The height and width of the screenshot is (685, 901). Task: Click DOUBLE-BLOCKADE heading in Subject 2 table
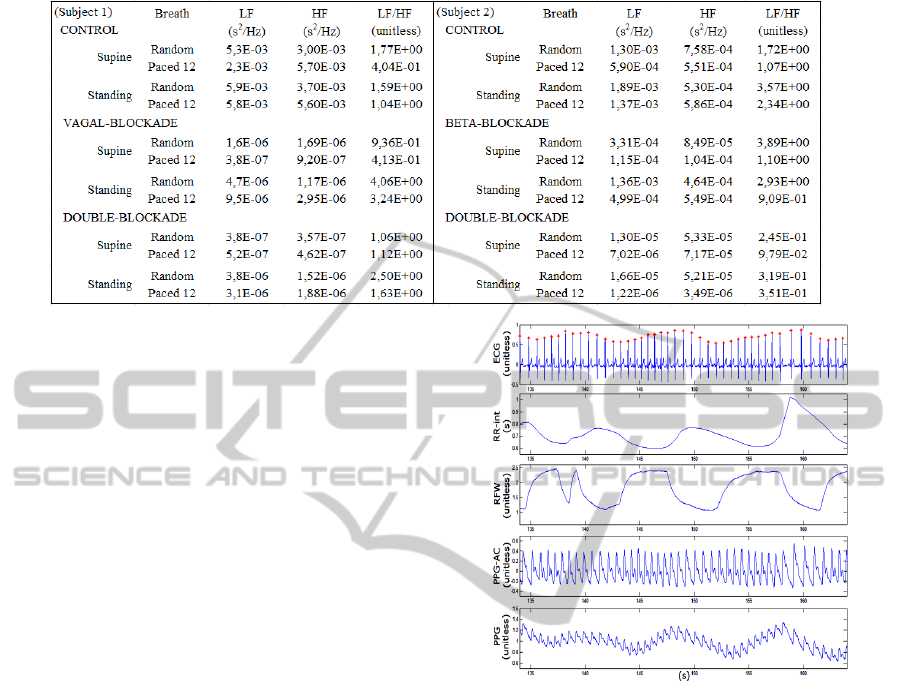pyautogui.click(x=506, y=217)
